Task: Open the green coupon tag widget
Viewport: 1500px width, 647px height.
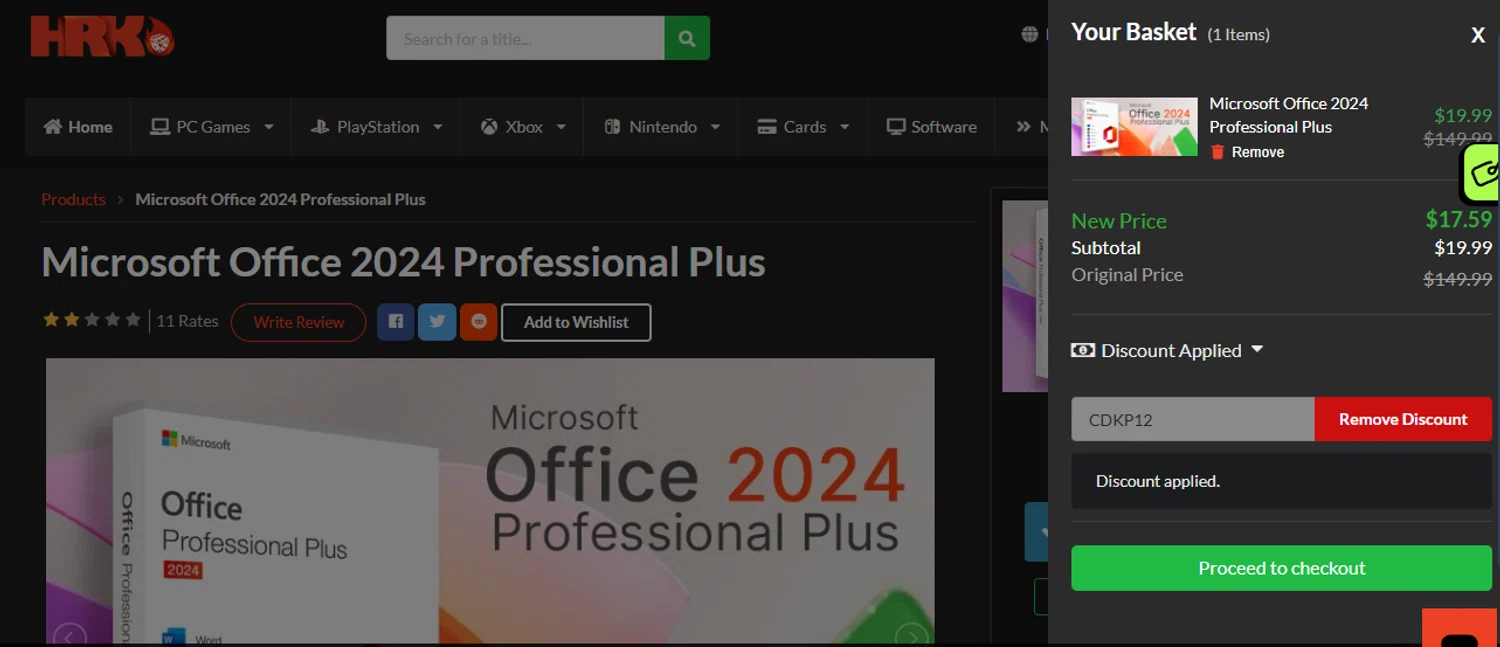Action: coord(1482,174)
